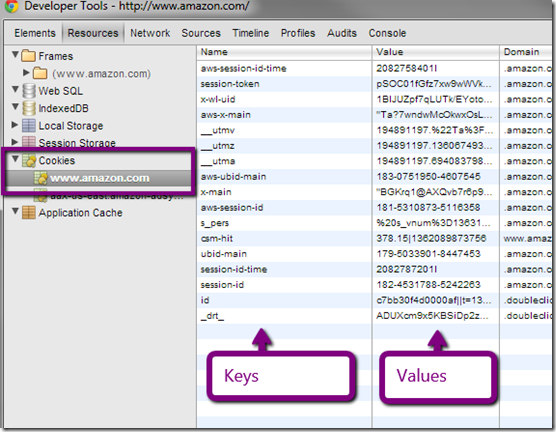Click the Local Storage table icon
The width and height of the screenshot is (556, 432).
point(29,126)
